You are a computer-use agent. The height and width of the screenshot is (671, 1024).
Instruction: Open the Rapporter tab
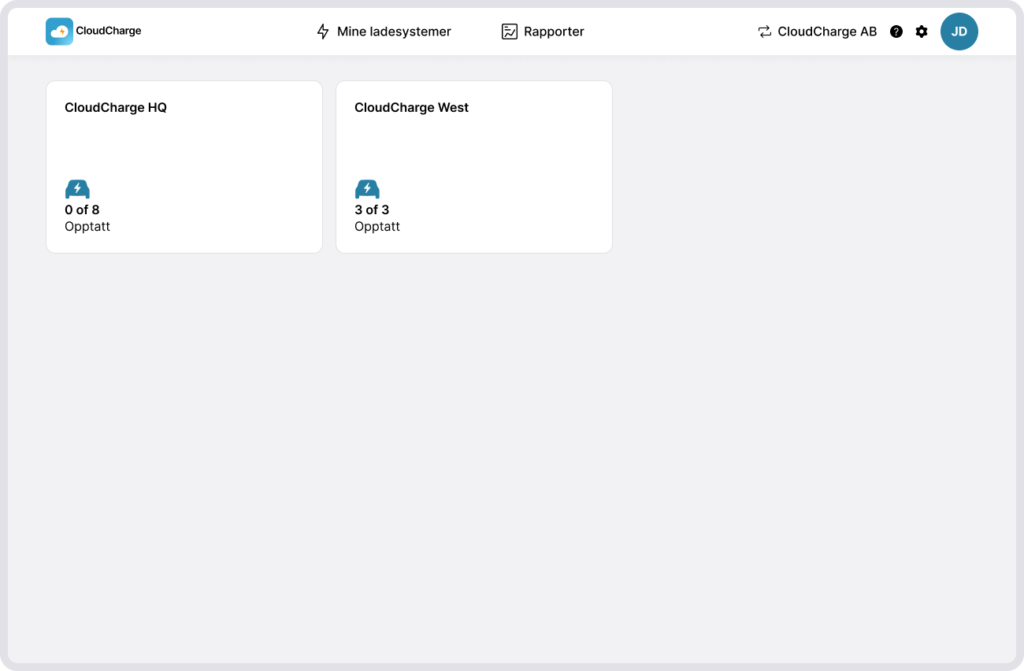554,32
